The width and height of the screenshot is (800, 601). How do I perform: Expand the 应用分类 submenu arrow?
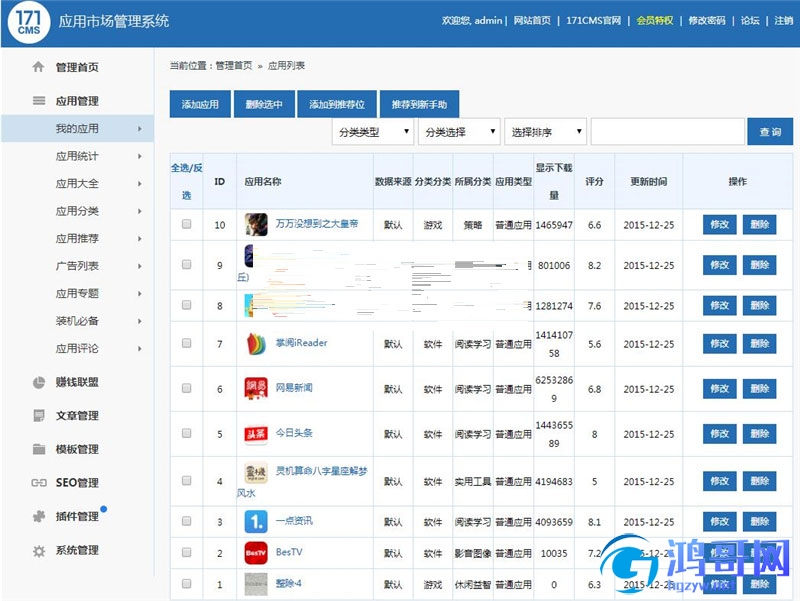tap(139, 211)
